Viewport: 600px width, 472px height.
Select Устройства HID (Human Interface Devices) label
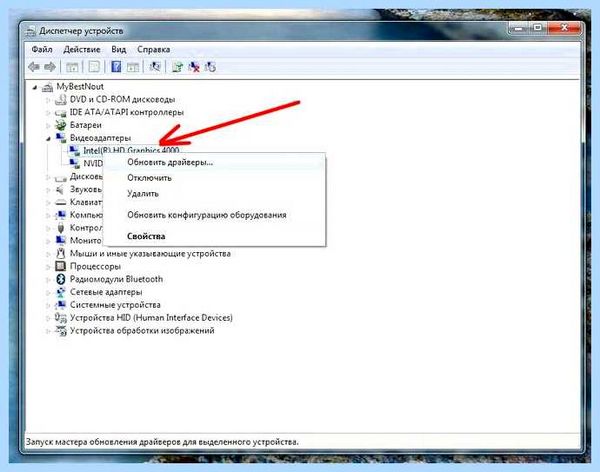tap(151, 318)
